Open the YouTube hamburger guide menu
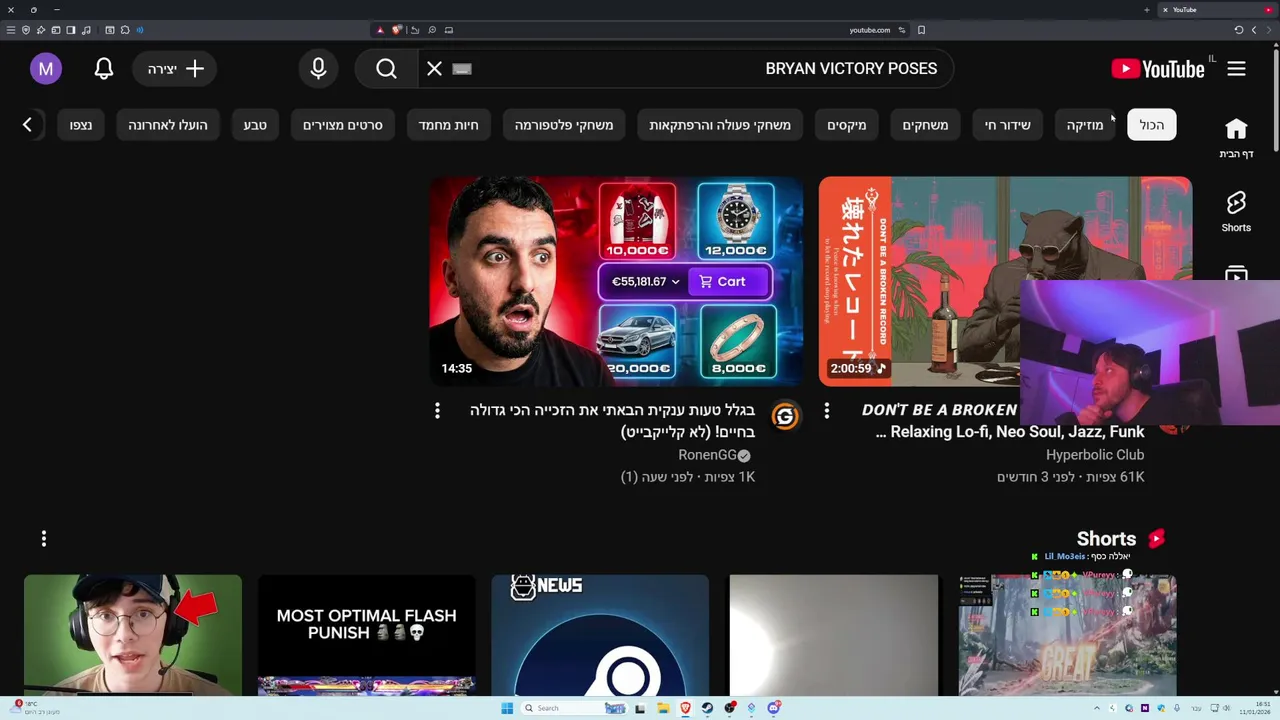1280x720 pixels. point(1236,69)
